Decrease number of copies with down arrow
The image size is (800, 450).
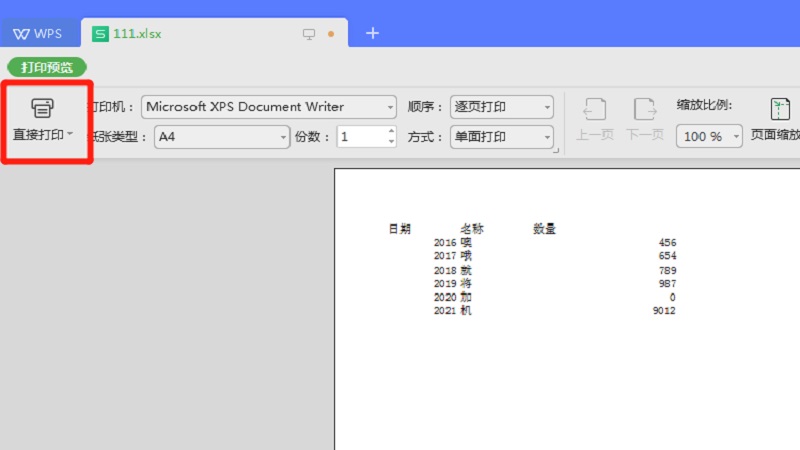[x=391, y=142]
